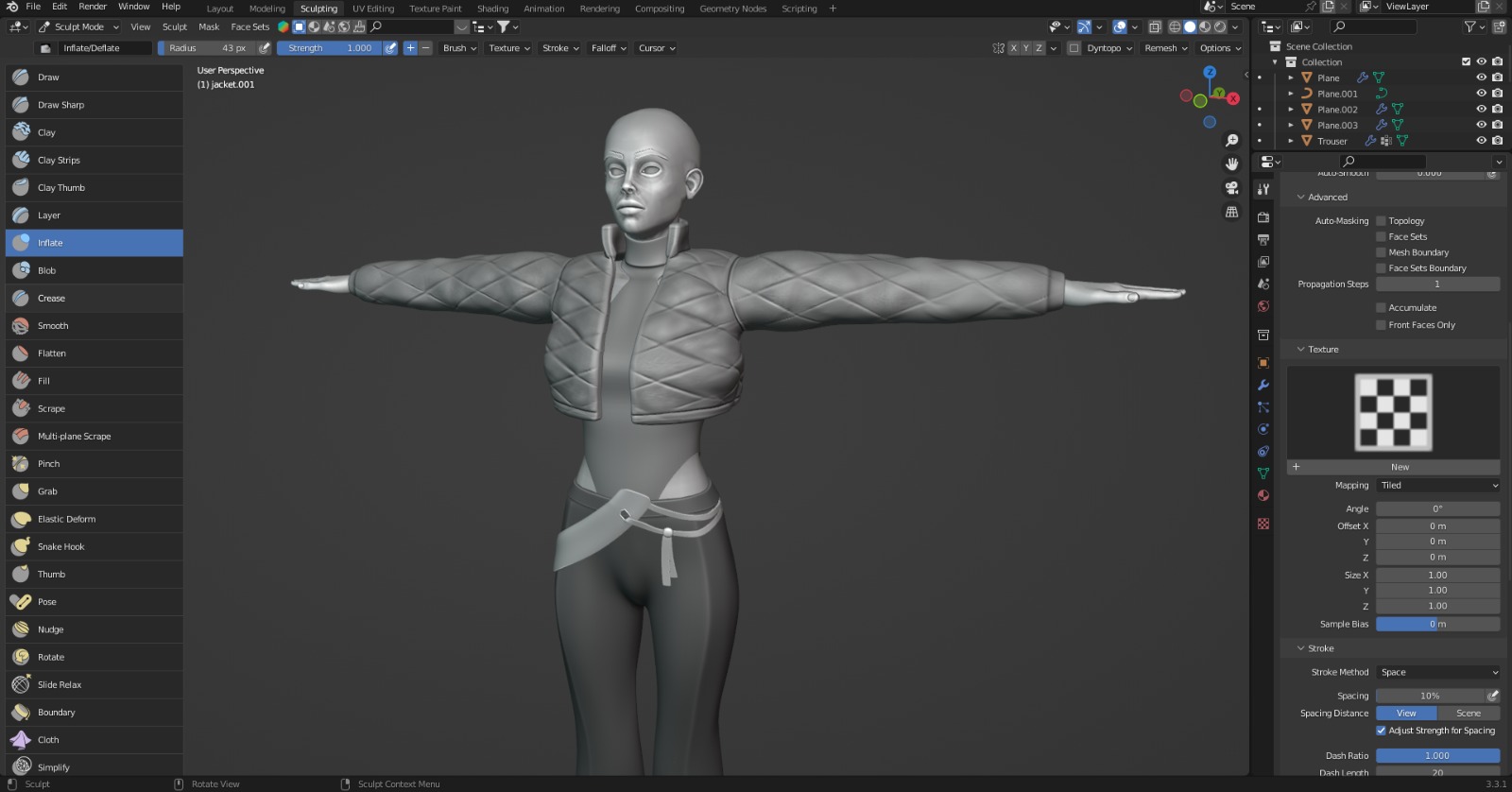Select the Draw Sharp brush
The height and width of the screenshot is (792, 1512).
(94, 105)
